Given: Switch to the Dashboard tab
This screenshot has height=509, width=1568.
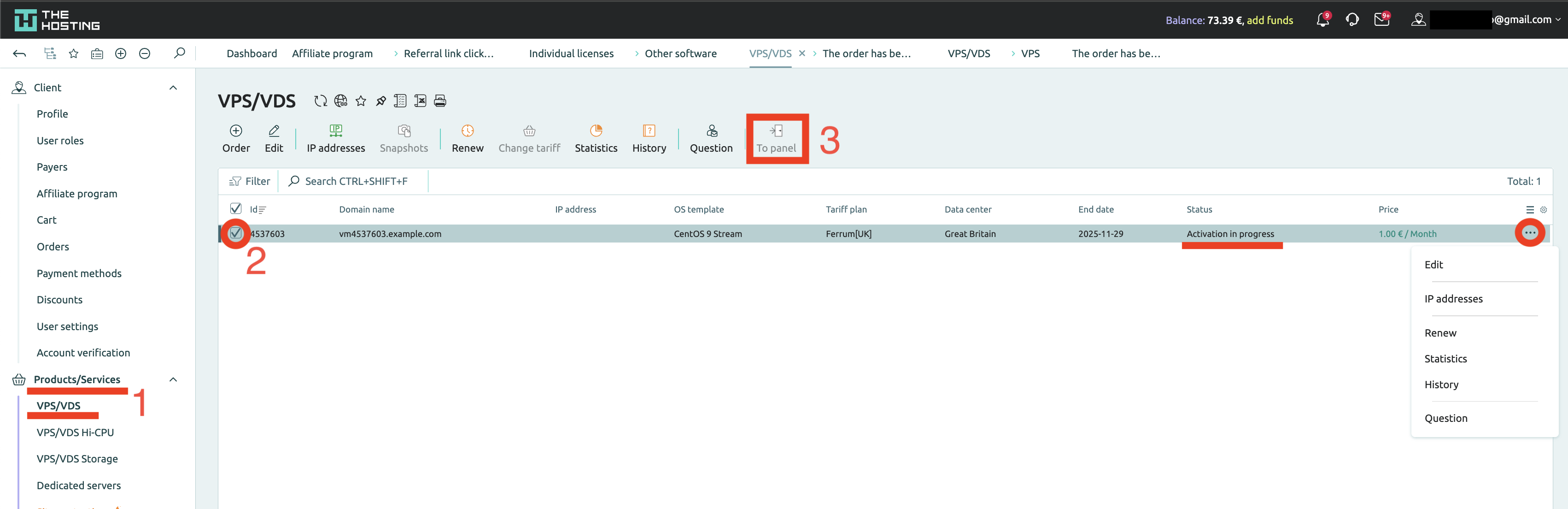Looking at the screenshot, I should tap(252, 53).
